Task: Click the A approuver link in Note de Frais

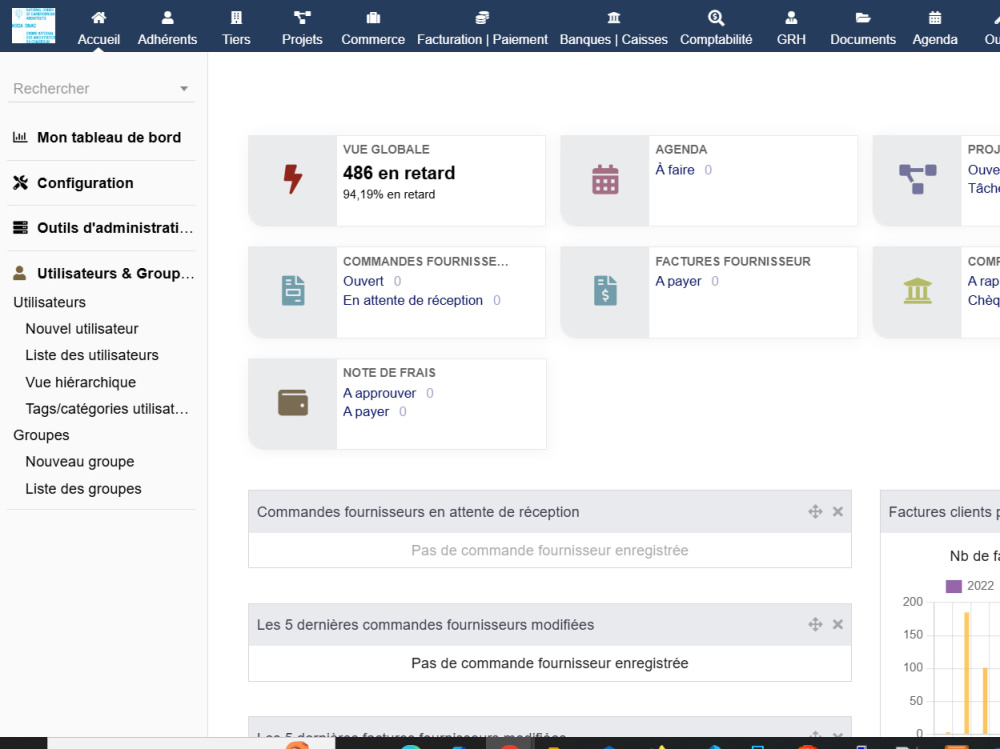Action: pyautogui.click(x=380, y=393)
